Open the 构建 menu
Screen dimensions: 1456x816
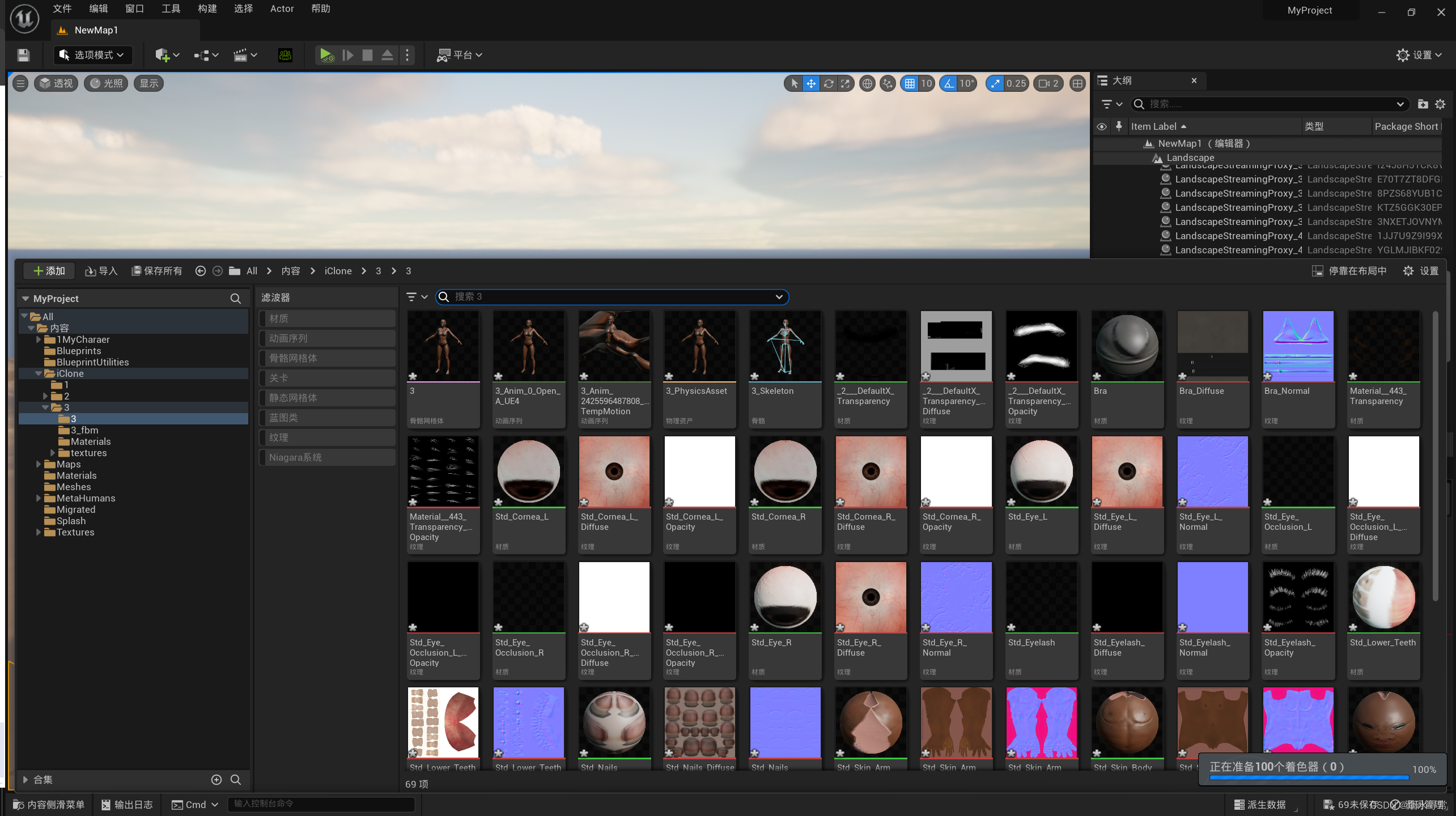coord(207,8)
